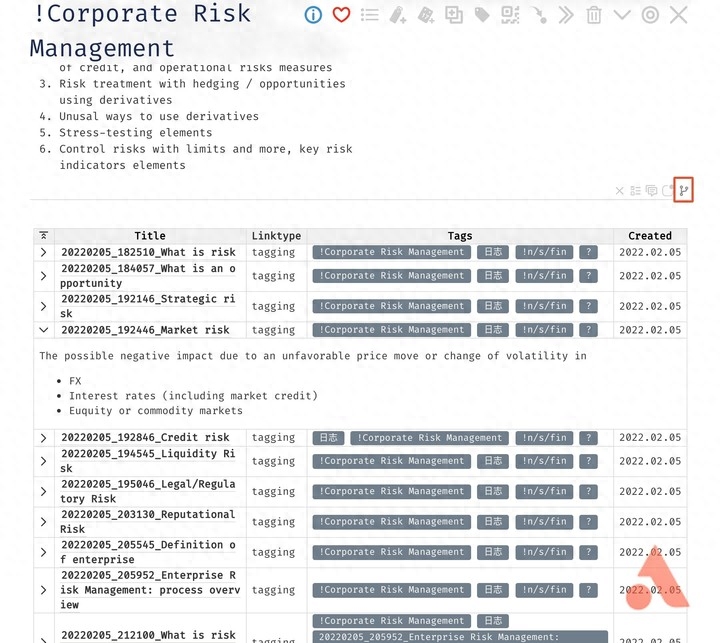Expand the What is risk row

[x=43, y=253]
